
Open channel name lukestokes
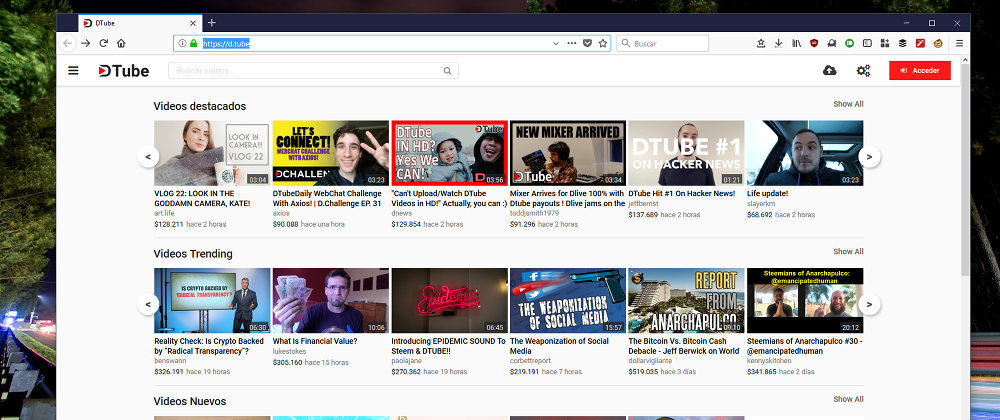[290, 351]
